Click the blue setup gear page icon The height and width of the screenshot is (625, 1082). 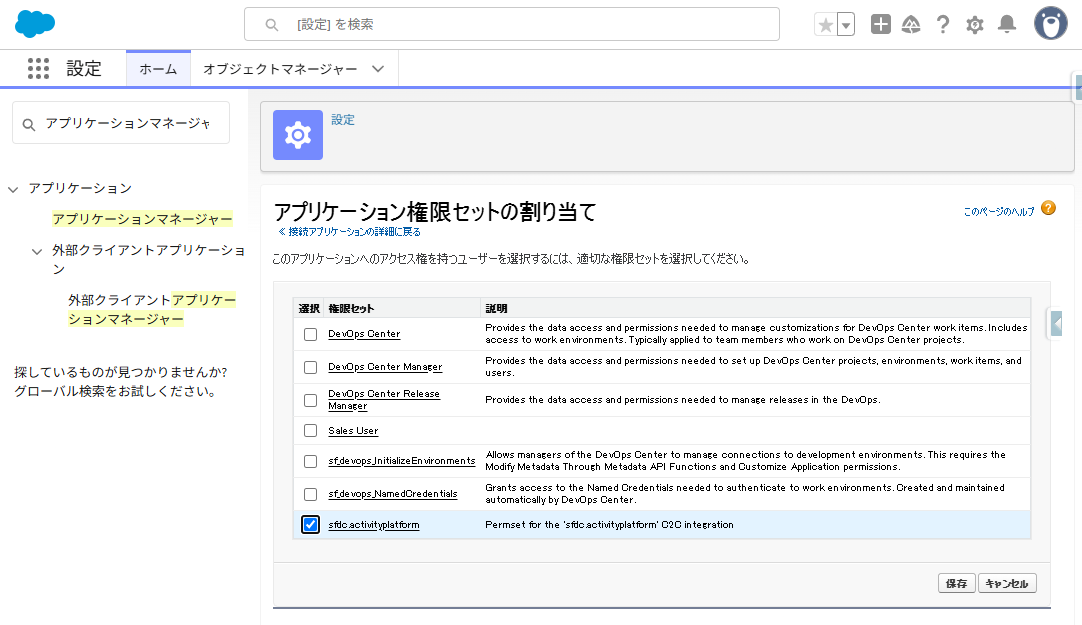[x=298, y=135]
